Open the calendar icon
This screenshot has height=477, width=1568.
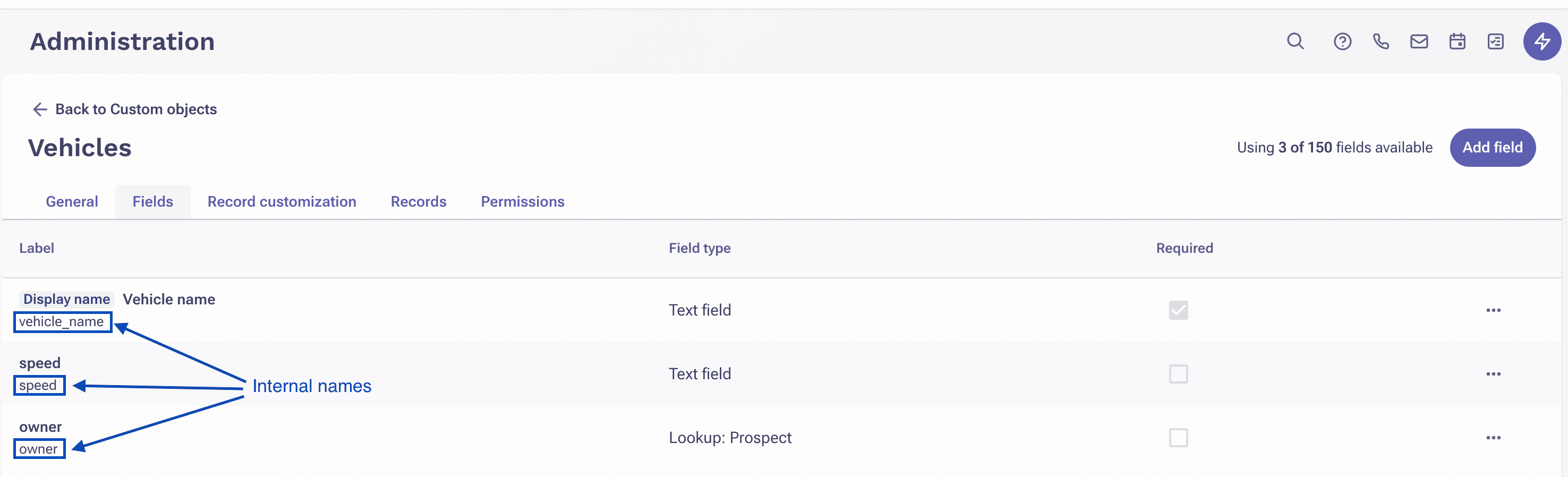point(1457,41)
